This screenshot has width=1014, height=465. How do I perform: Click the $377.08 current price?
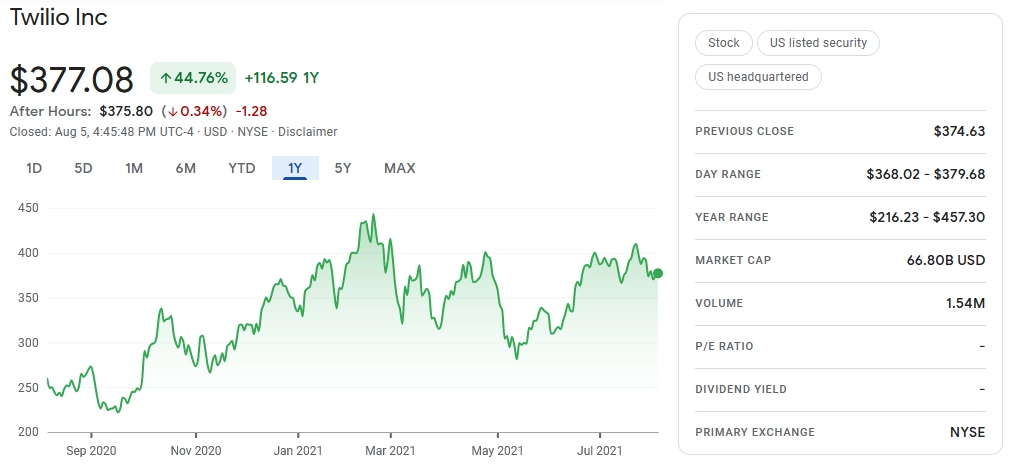pyautogui.click(x=72, y=80)
